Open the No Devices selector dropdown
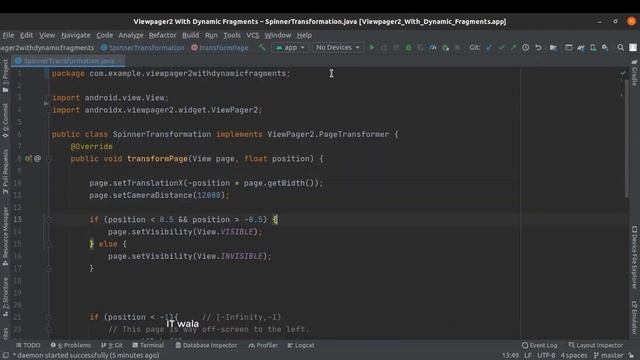 [337, 48]
